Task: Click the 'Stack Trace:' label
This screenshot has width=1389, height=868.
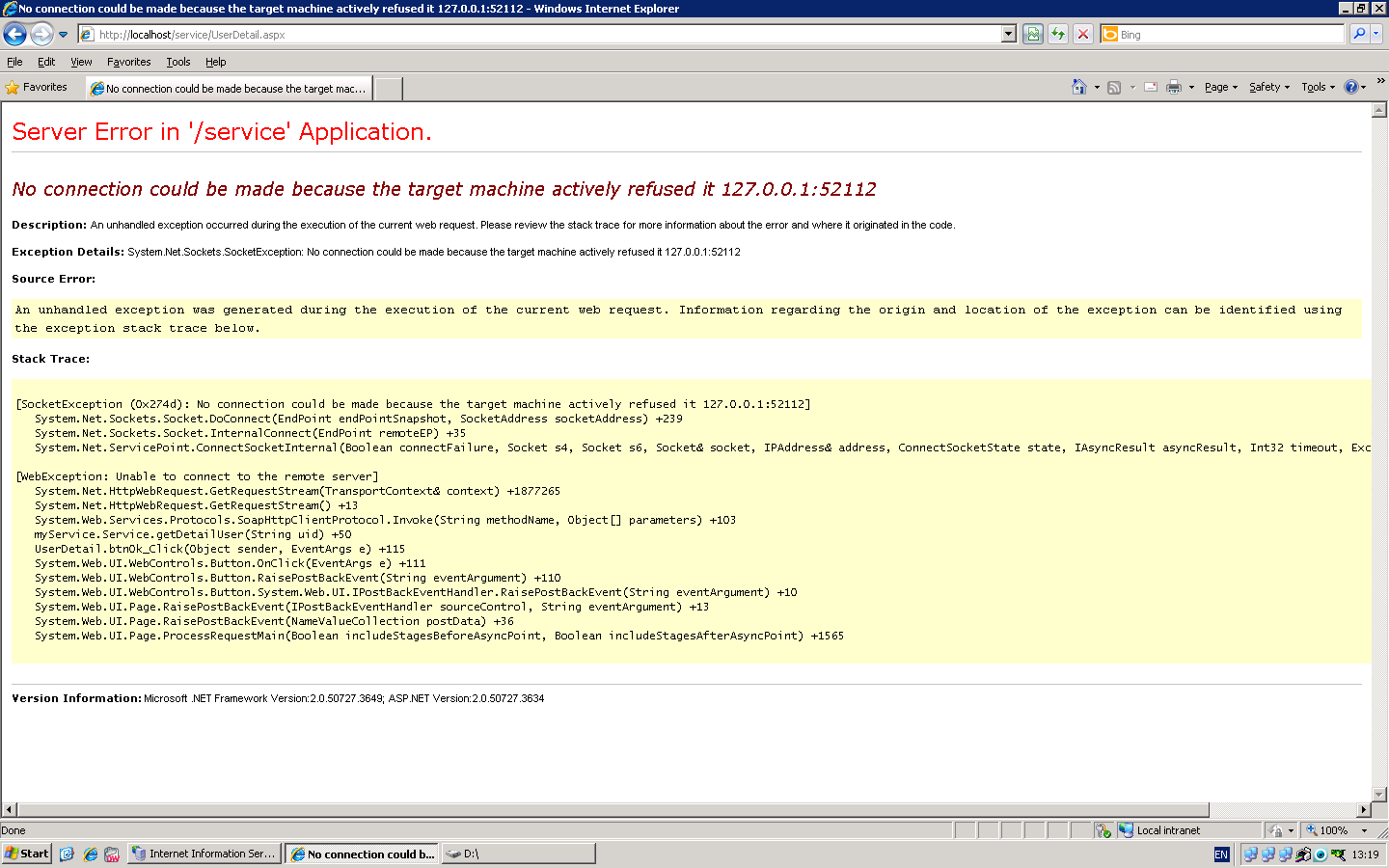Action: pos(50,359)
